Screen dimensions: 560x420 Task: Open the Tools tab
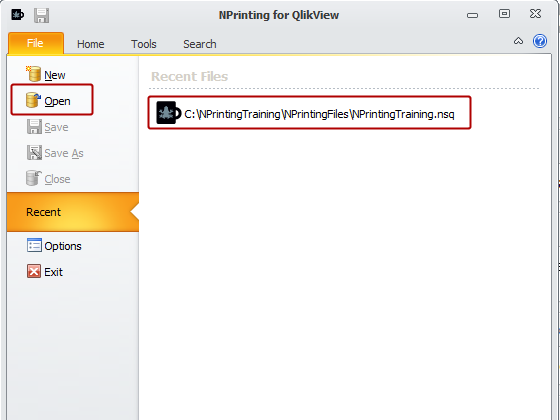click(x=144, y=44)
